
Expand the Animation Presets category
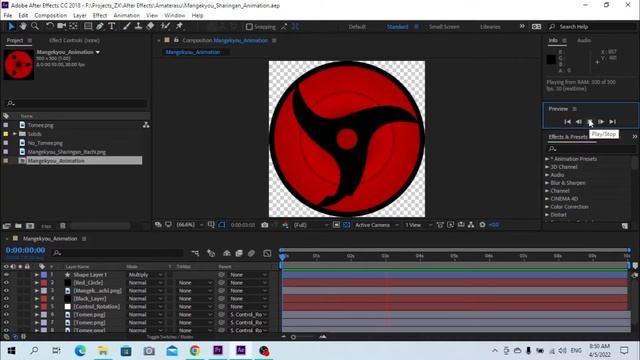pos(547,159)
